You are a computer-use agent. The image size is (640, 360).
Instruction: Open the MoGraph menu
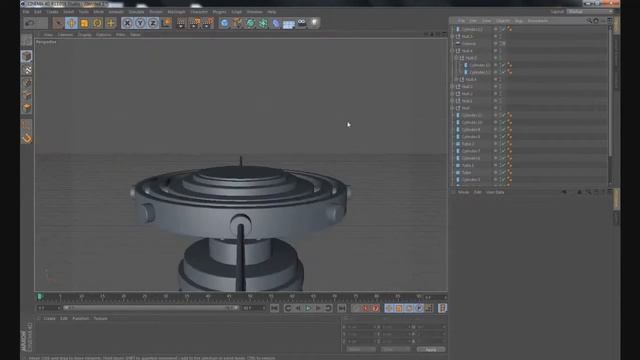pyautogui.click(x=176, y=12)
